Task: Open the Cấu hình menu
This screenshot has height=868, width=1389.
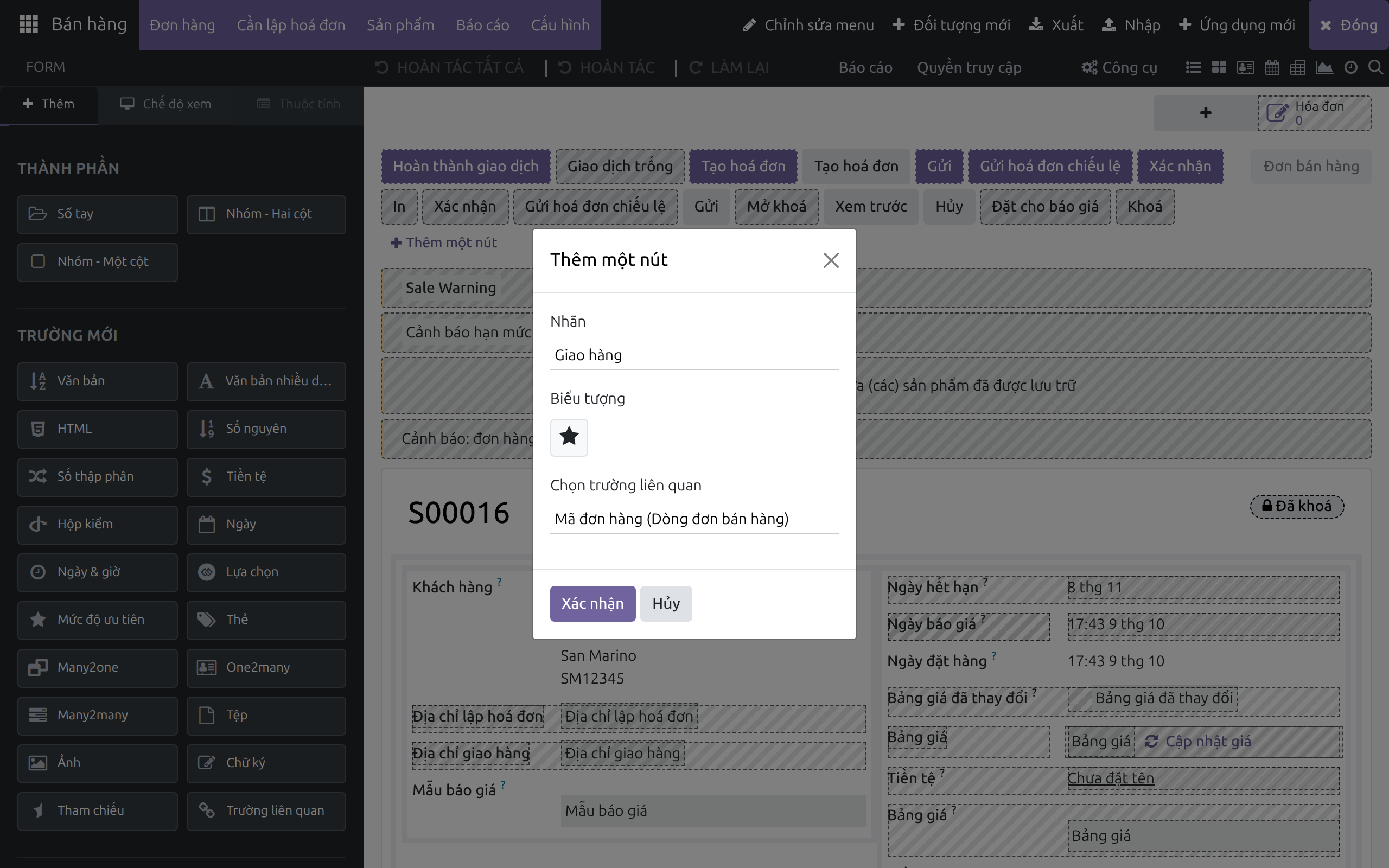Action: pos(560,25)
